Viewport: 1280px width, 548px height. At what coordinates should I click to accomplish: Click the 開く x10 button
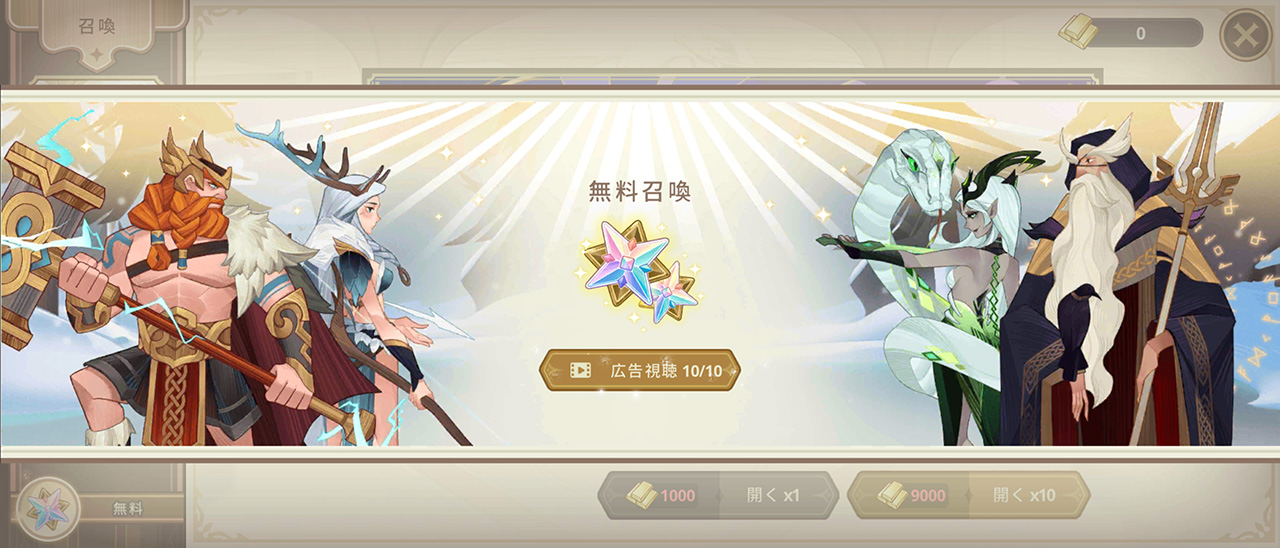point(1028,495)
